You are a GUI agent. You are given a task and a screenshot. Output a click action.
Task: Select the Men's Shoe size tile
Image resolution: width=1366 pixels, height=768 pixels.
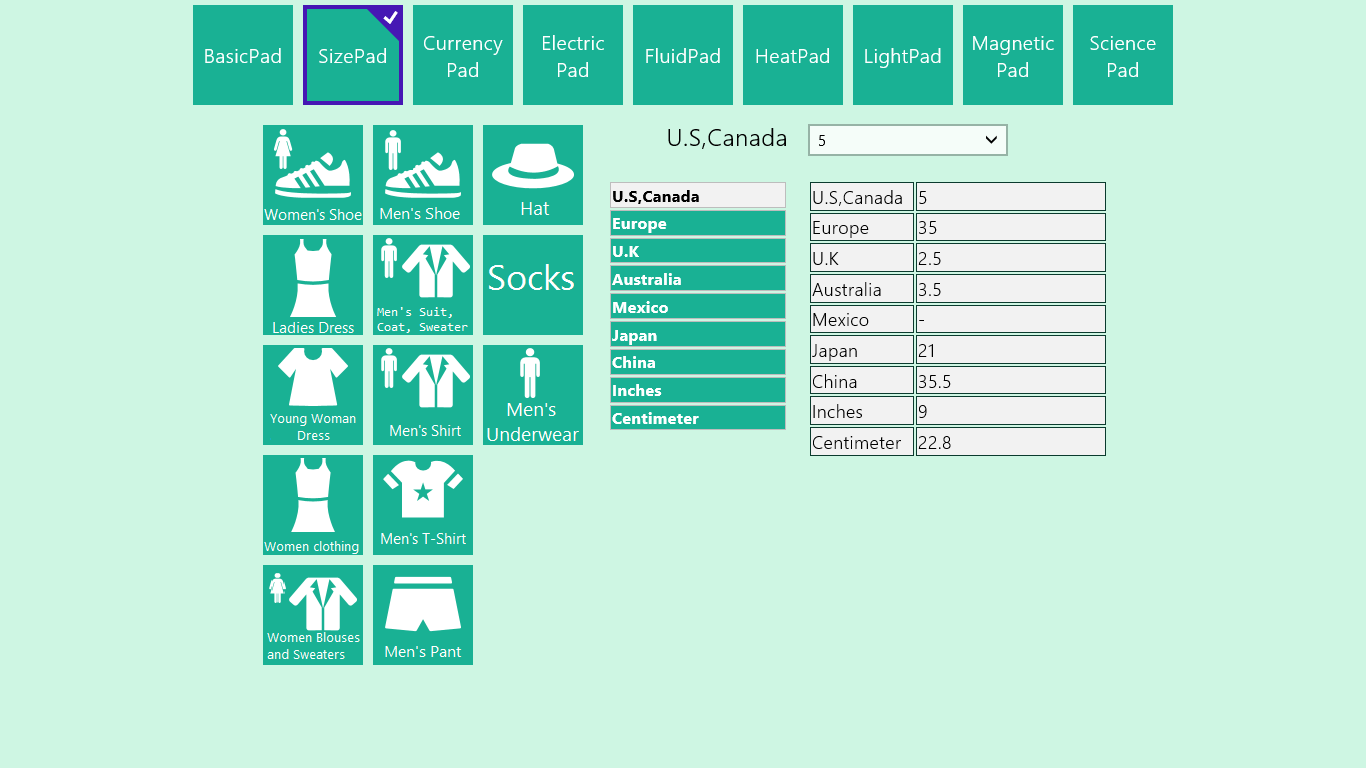pos(423,175)
